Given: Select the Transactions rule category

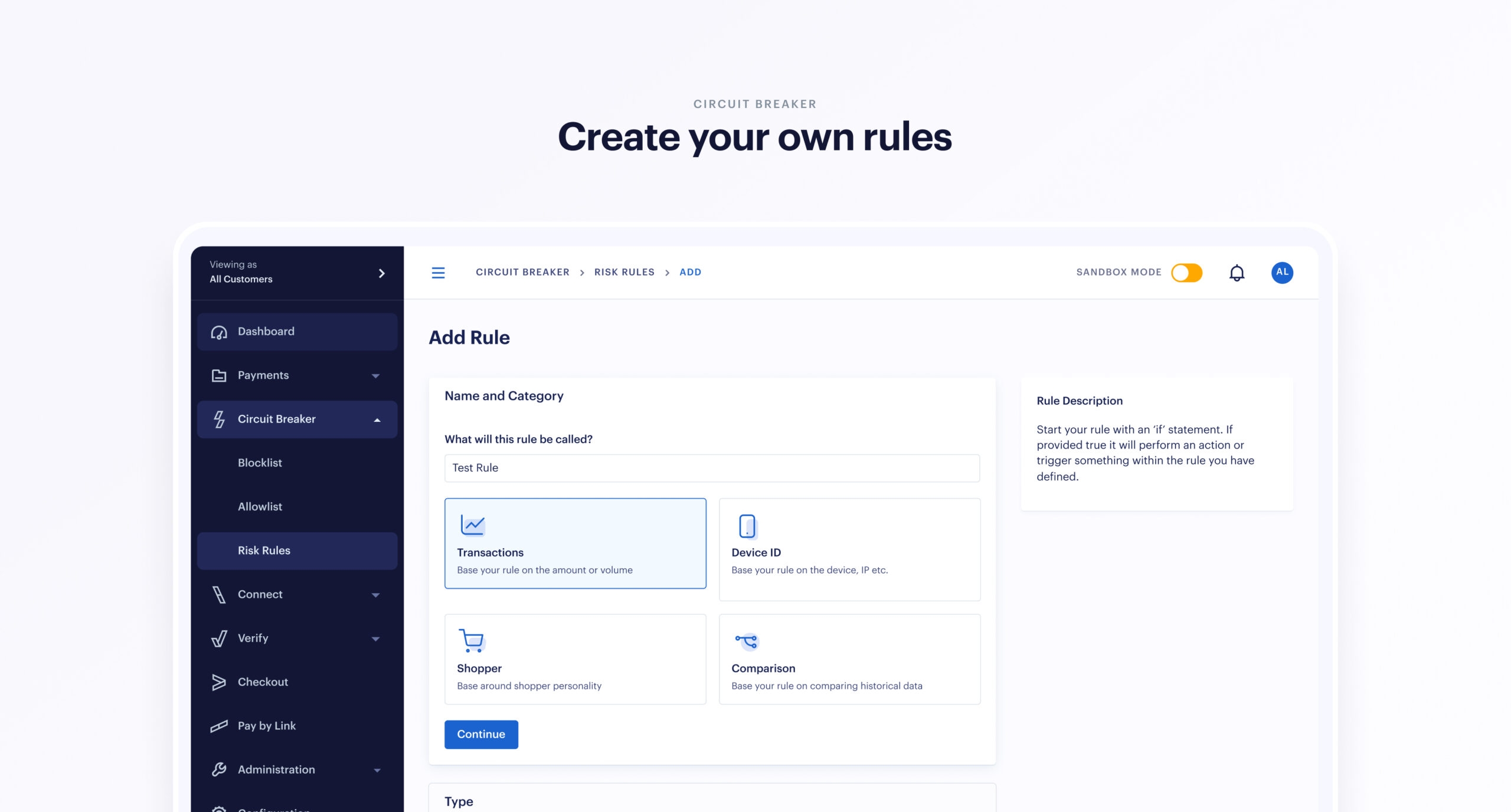Looking at the screenshot, I should coord(576,543).
